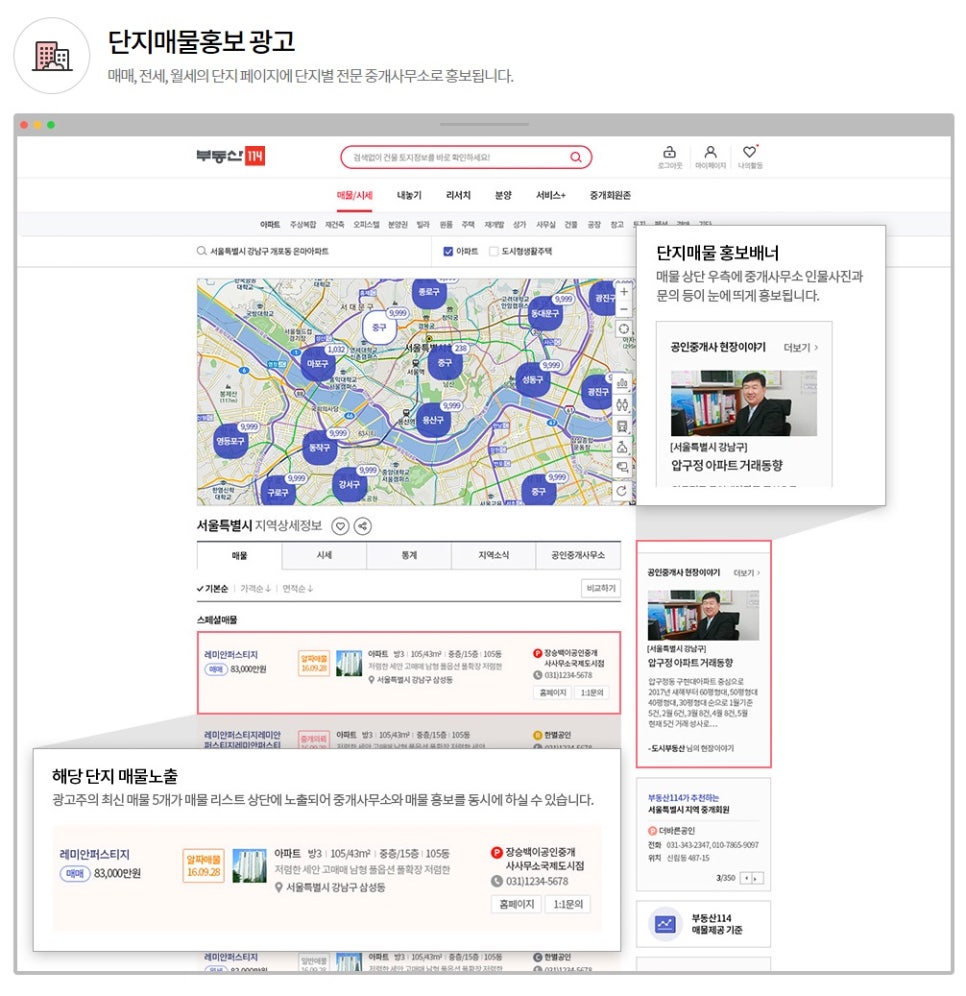Screen dimensions: 966x996
Task: Select 재건축 in property type bar
Action: tap(335, 224)
